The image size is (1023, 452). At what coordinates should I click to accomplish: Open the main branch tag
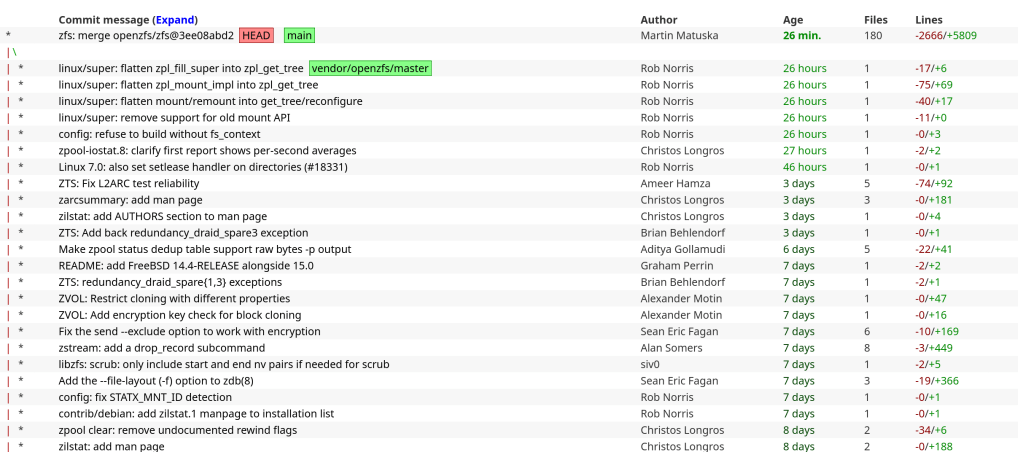[298, 36]
